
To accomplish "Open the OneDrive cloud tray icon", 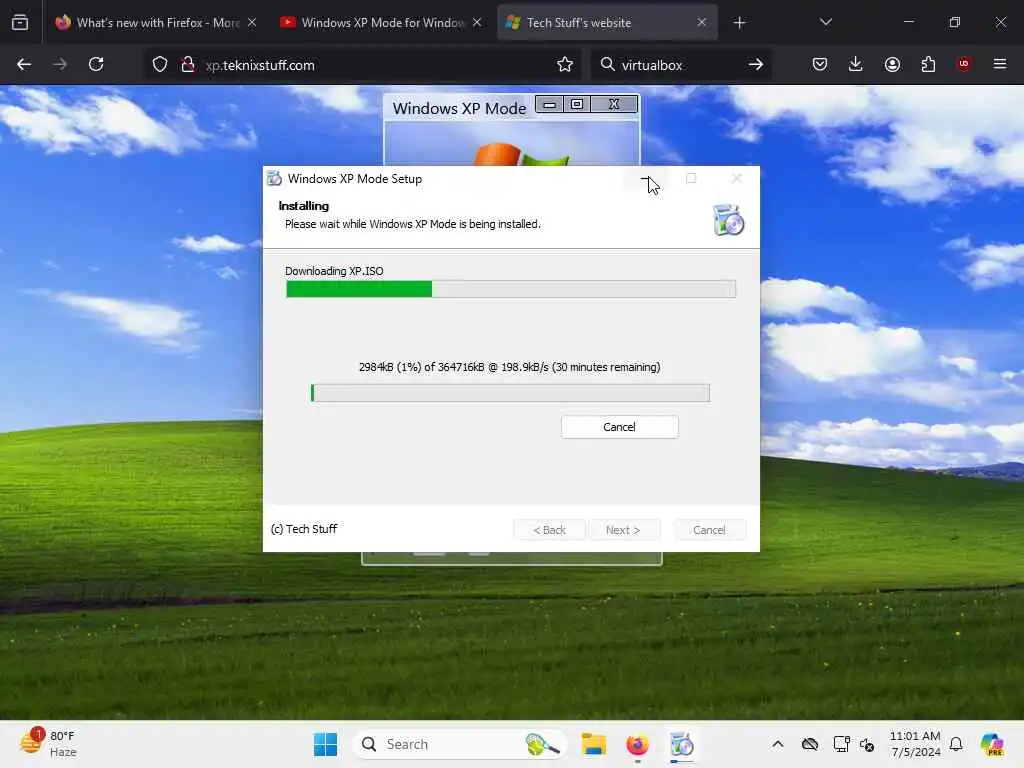I will tap(810, 744).
